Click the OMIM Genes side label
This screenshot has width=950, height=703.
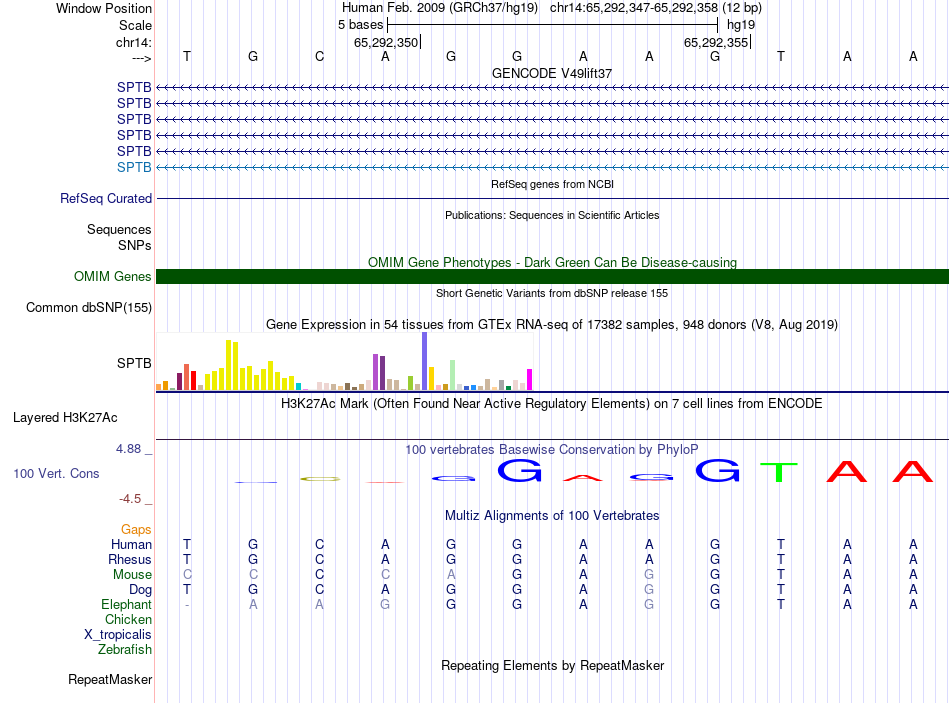coord(113,276)
